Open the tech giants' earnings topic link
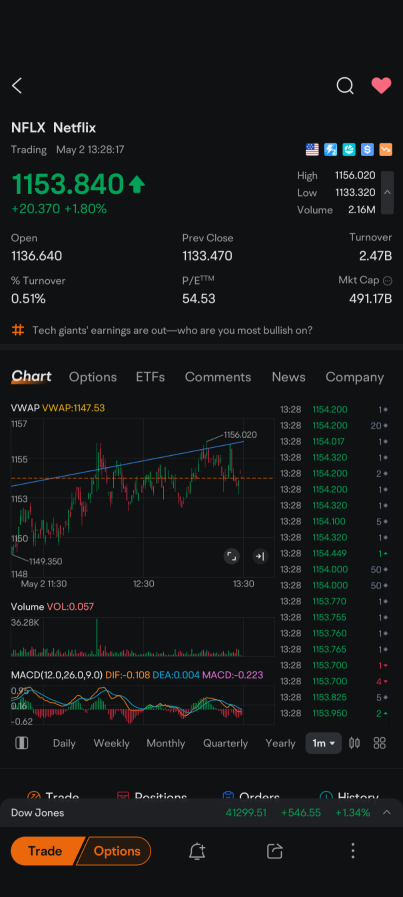403x897 pixels. (172, 330)
